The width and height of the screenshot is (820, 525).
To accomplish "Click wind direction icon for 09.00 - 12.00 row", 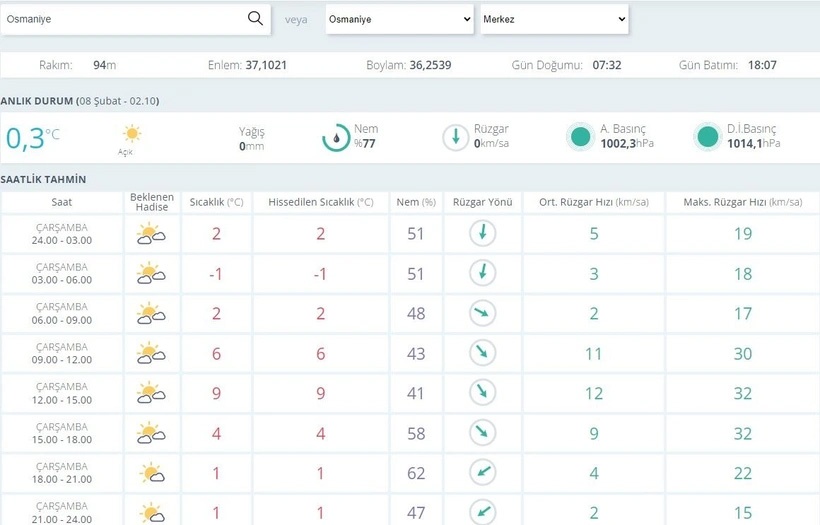I will [x=483, y=353].
